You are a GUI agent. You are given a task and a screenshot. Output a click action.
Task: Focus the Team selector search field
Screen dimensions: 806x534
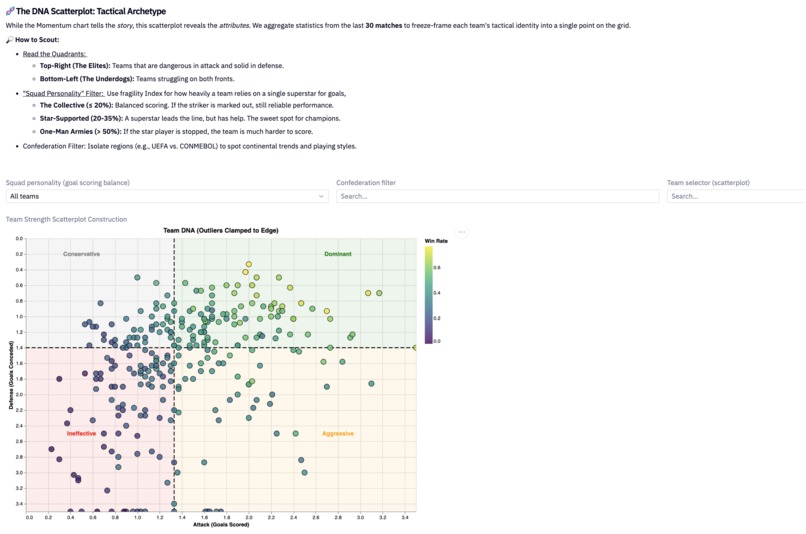point(736,196)
